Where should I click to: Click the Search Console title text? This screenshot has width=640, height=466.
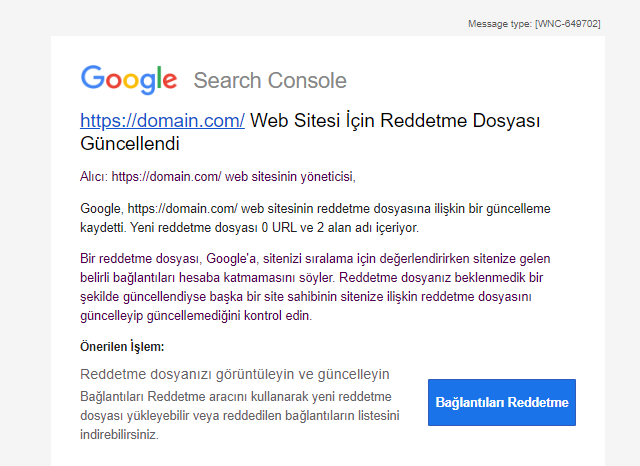click(x=270, y=80)
